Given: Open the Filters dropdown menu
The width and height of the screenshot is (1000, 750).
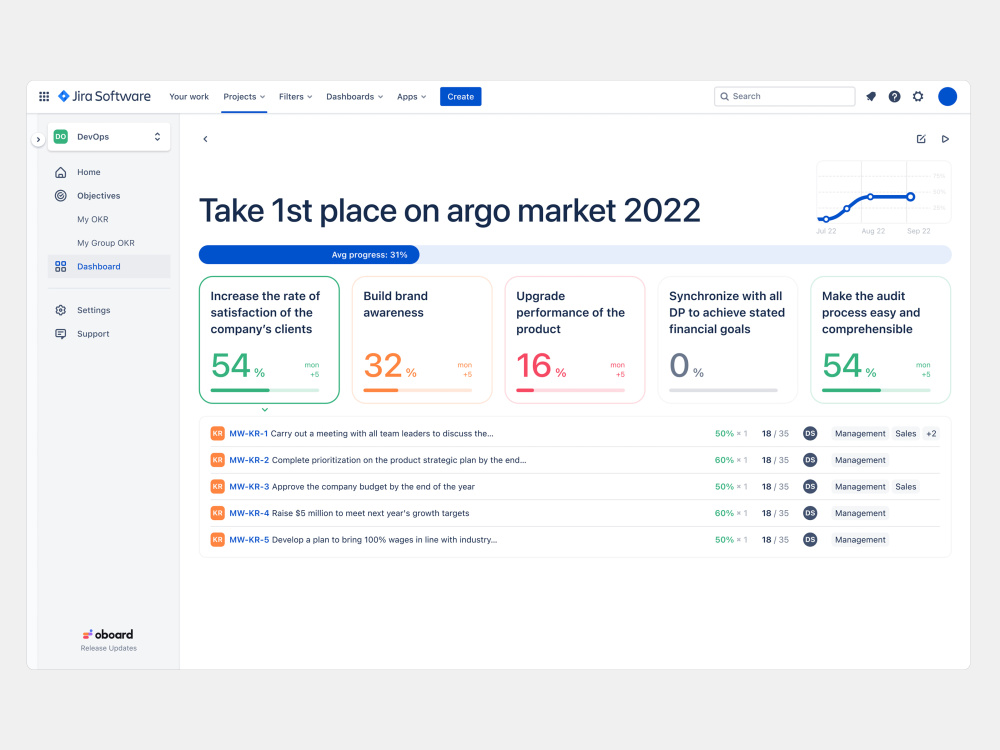Looking at the screenshot, I should coord(295,97).
